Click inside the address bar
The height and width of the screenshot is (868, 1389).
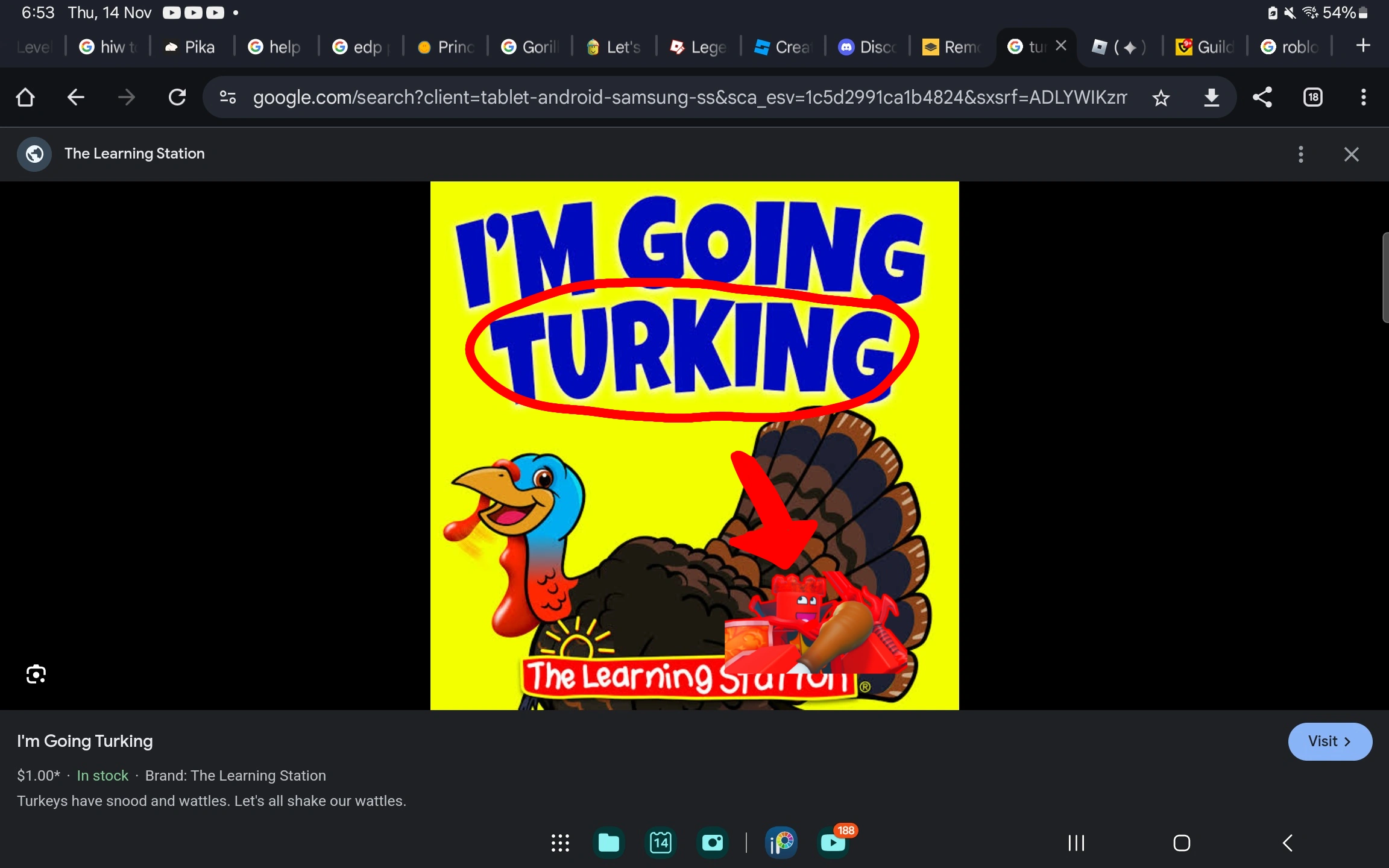(663, 97)
